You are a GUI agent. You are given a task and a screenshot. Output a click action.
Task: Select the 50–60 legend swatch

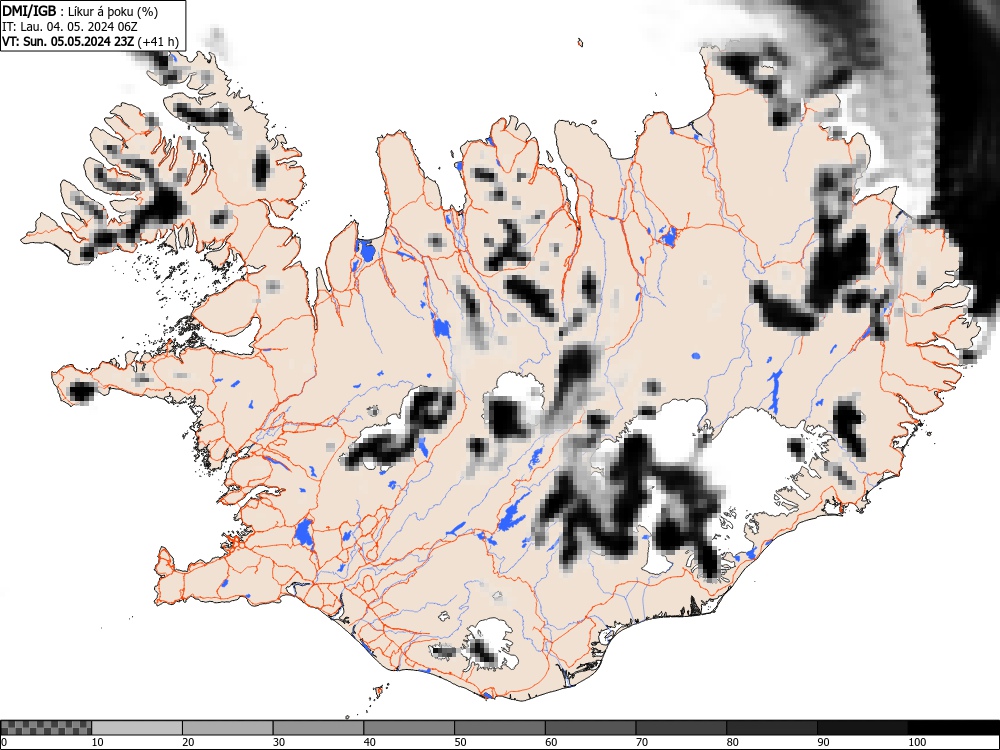coord(500,728)
